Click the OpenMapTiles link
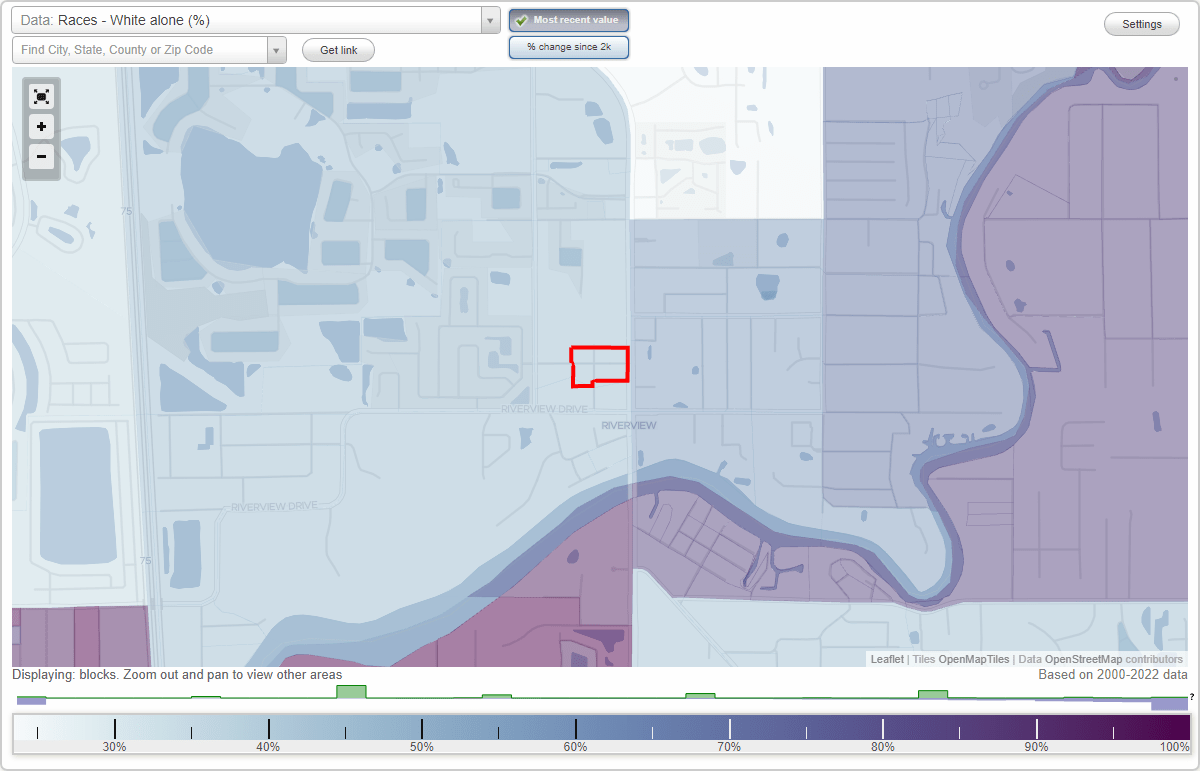Screen dimensions: 1200x771 (x=973, y=659)
